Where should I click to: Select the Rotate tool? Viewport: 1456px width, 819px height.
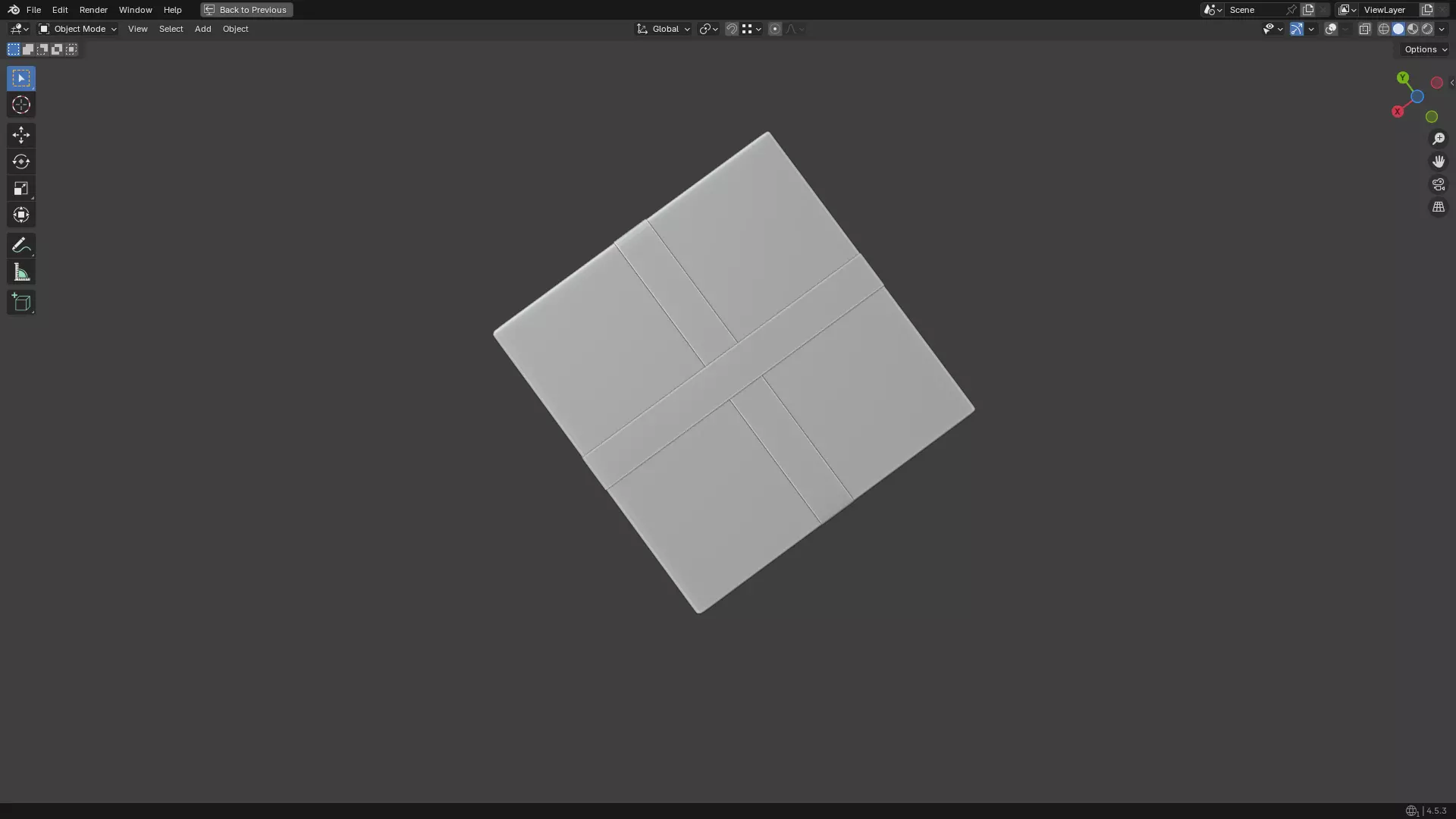click(20, 162)
